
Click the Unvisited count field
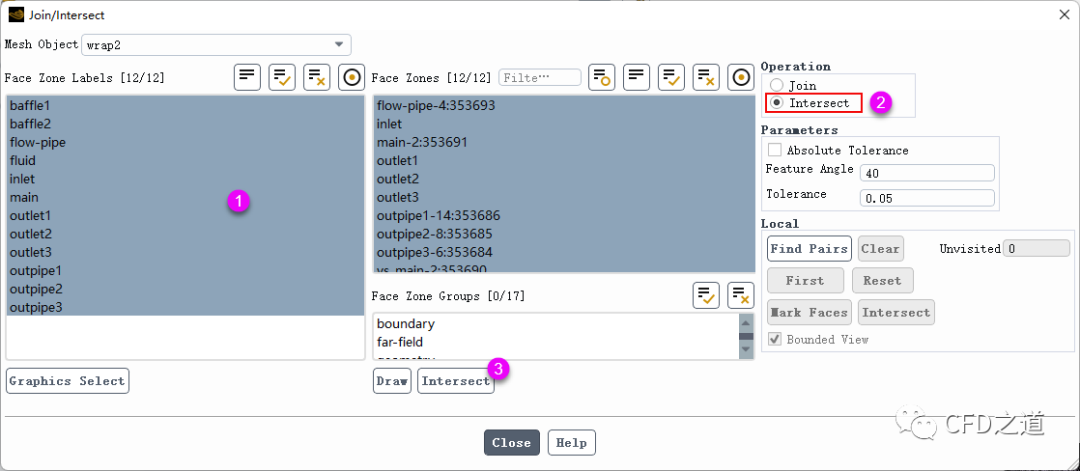tap(1036, 248)
